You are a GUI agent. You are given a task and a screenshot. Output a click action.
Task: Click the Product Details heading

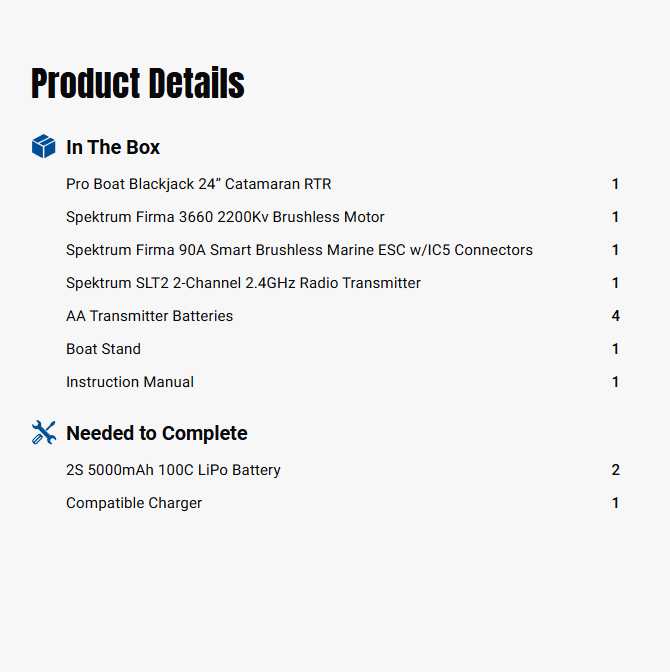(x=138, y=84)
